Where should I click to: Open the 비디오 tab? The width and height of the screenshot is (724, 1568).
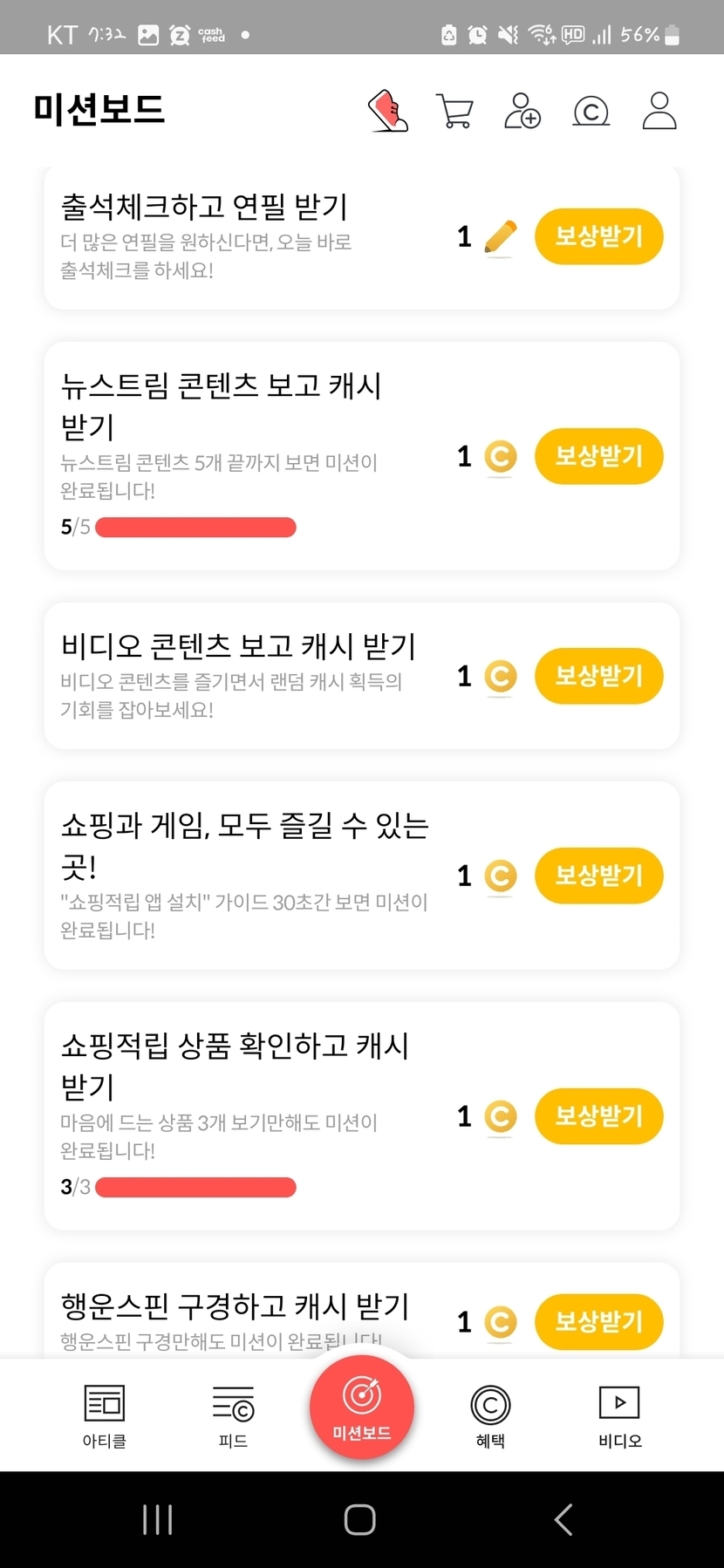[619, 1415]
